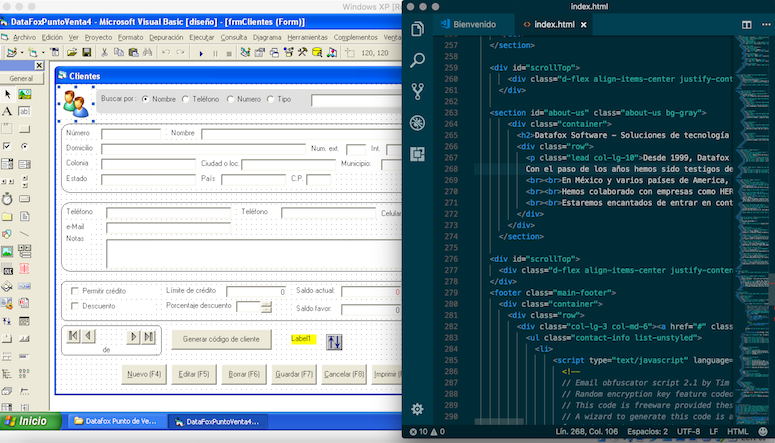Click the Editar (F5) button
This screenshot has width=775, height=443.
(194, 374)
